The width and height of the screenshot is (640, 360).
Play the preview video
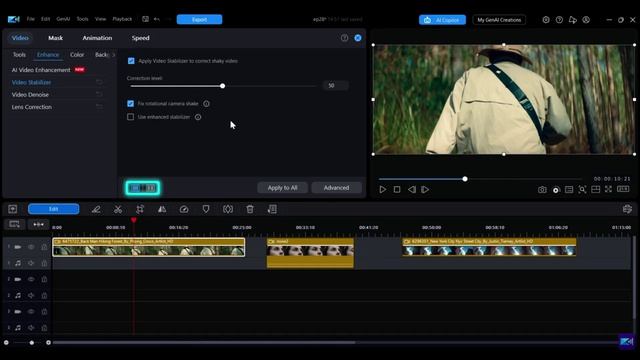pos(382,189)
